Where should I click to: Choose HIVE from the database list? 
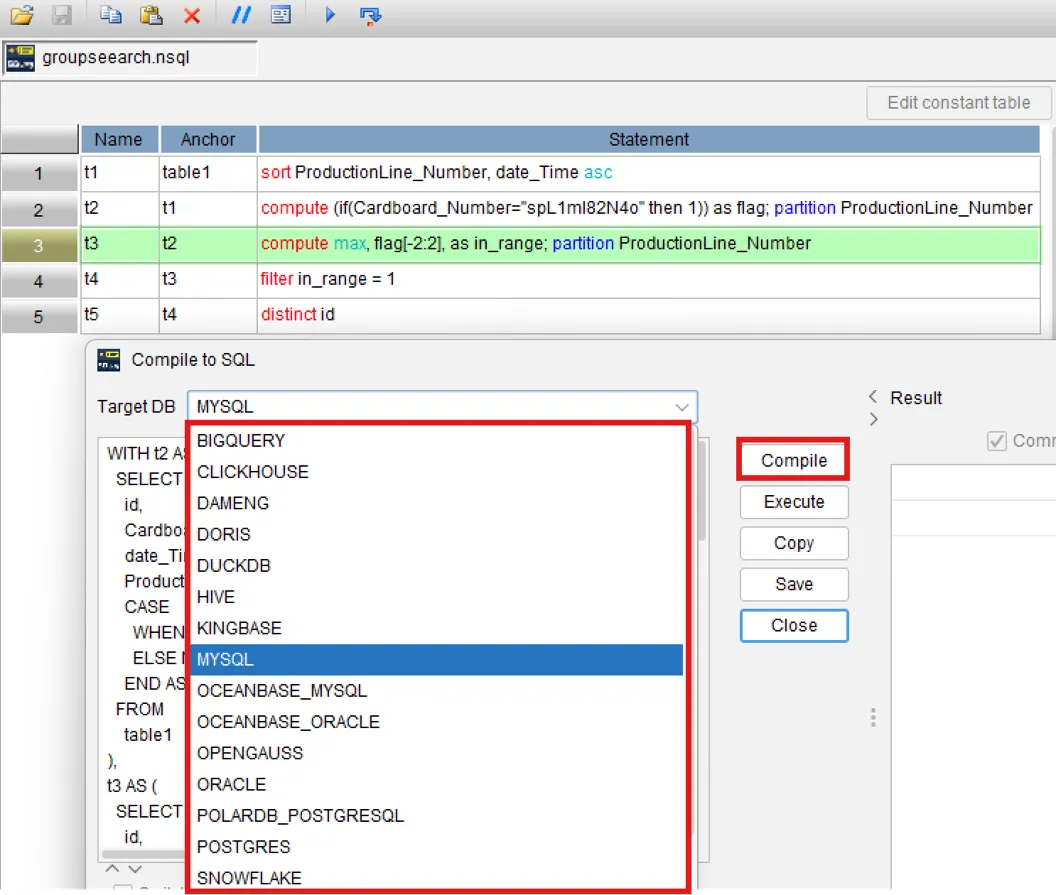pos(437,597)
